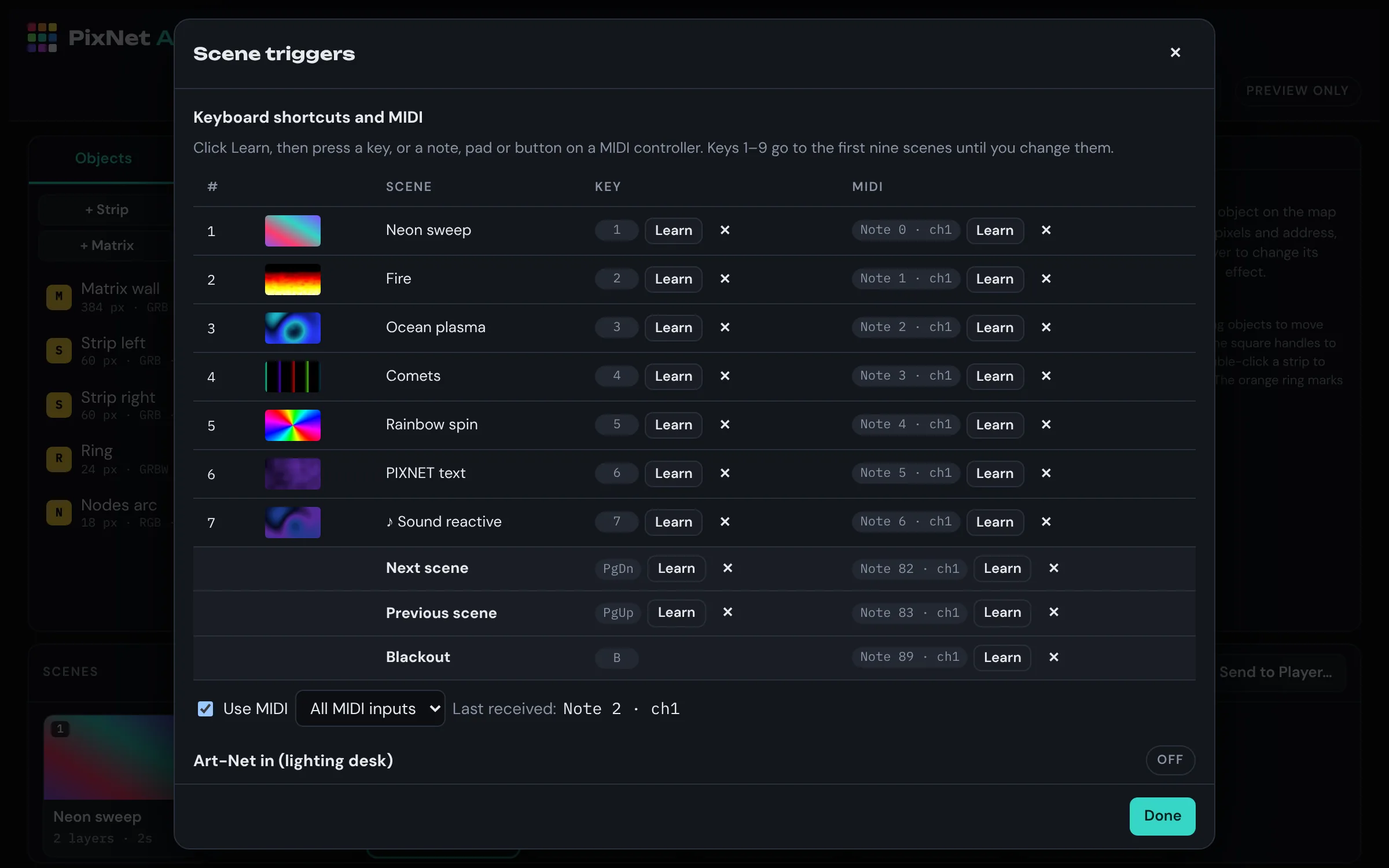Screen dimensions: 1389x868
Task: Open the All MIDI inputs dropdown
Action: pos(370,708)
